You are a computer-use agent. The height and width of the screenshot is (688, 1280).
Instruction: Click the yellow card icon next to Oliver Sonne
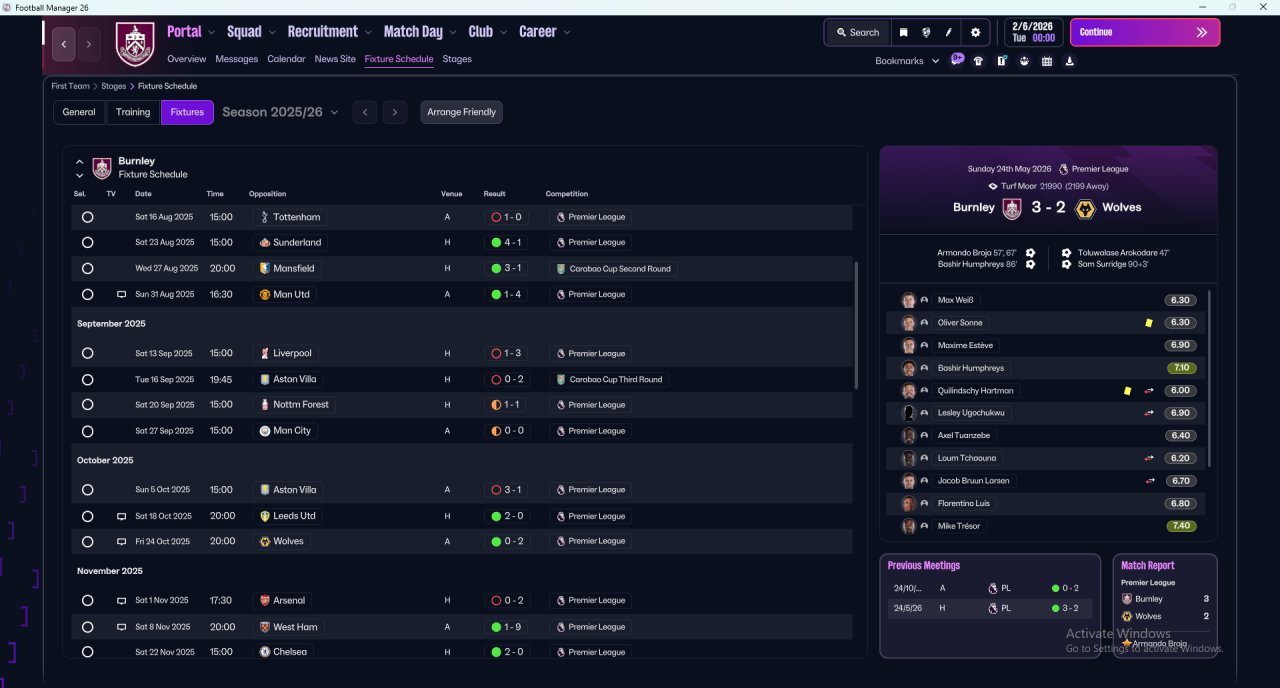click(1149, 323)
